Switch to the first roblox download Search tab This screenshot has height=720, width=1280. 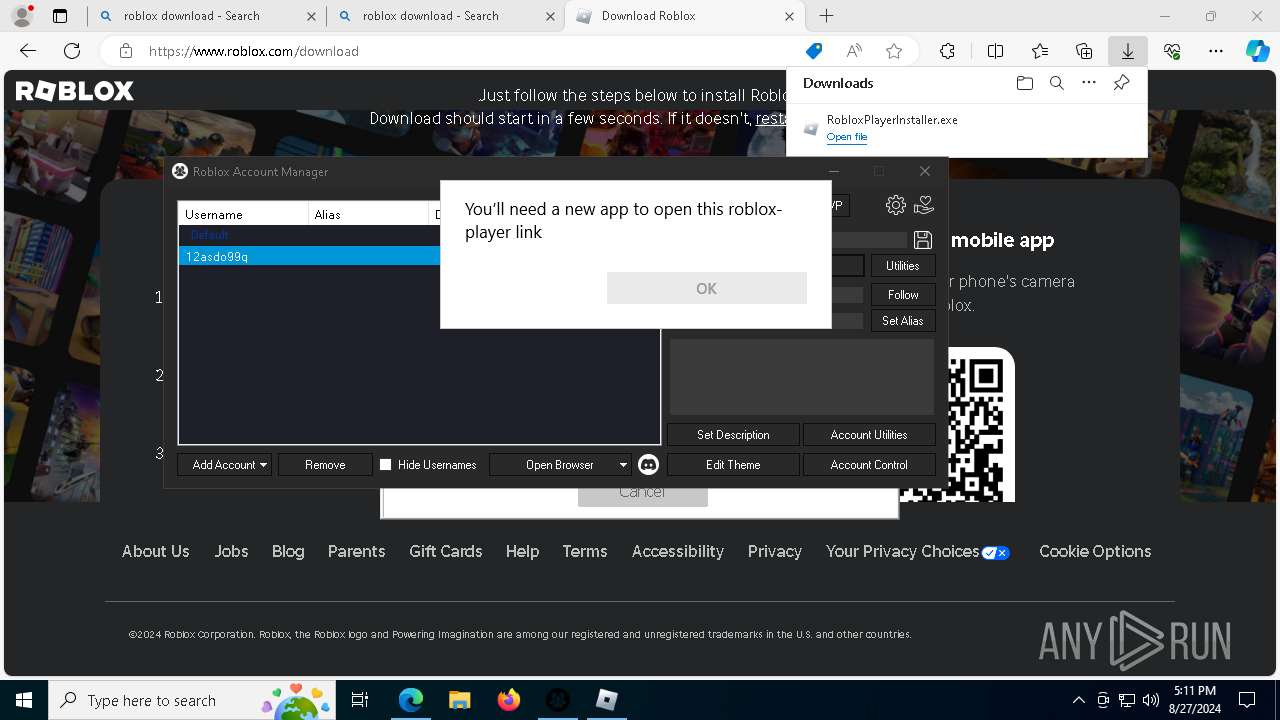coord(205,16)
